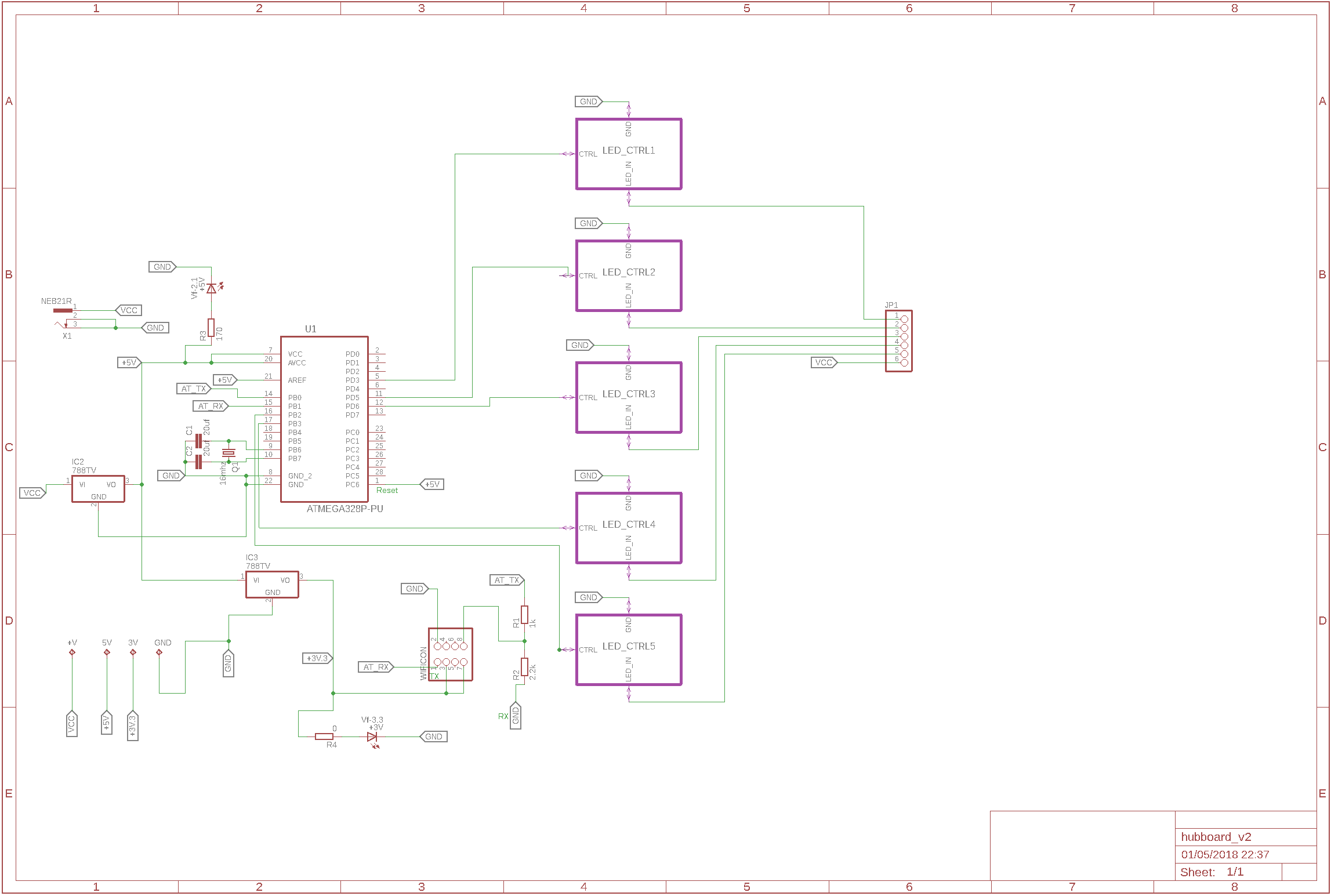Click the 'PD3' pin name on U1

(352, 380)
